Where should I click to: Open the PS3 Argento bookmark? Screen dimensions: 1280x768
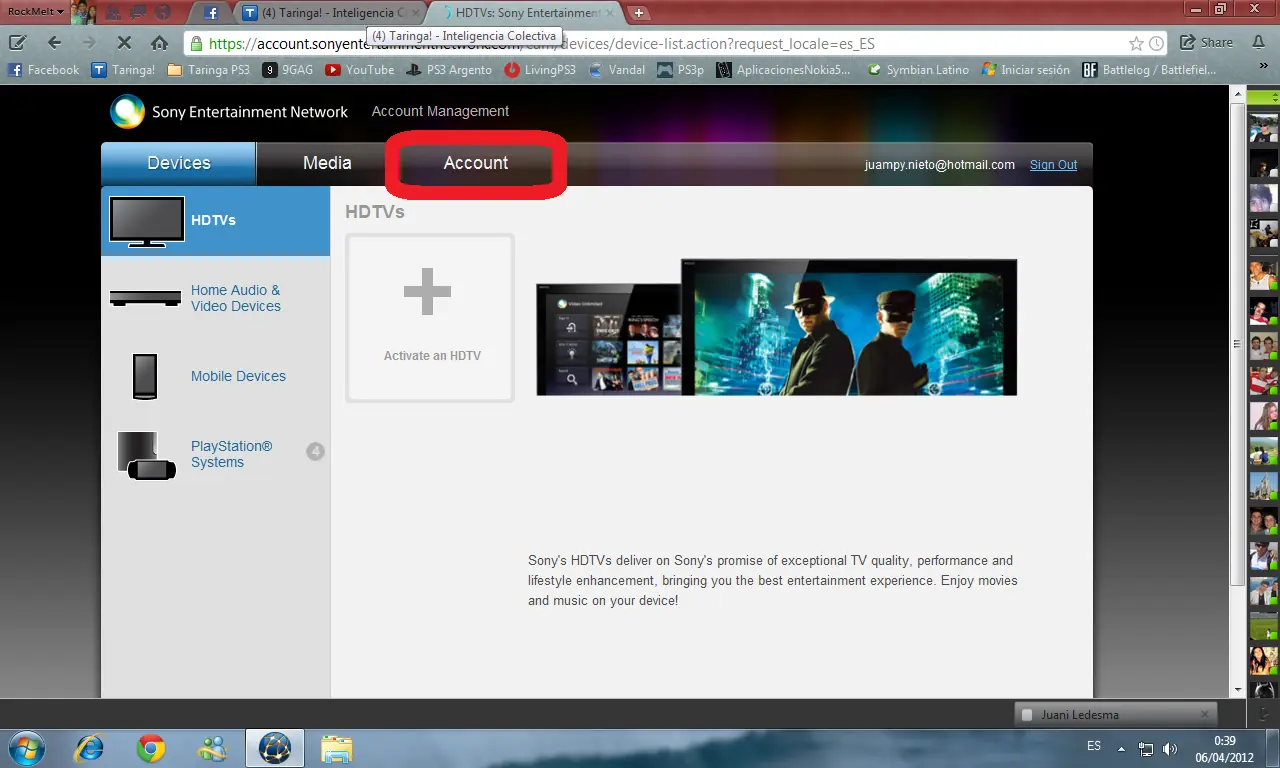point(449,70)
